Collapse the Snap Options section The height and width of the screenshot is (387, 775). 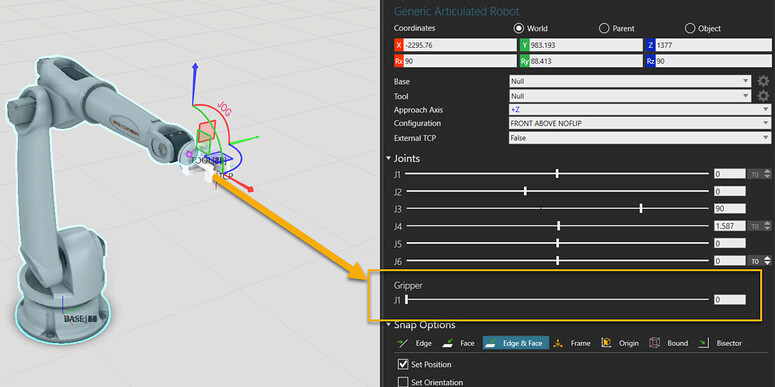(x=388, y=325)
